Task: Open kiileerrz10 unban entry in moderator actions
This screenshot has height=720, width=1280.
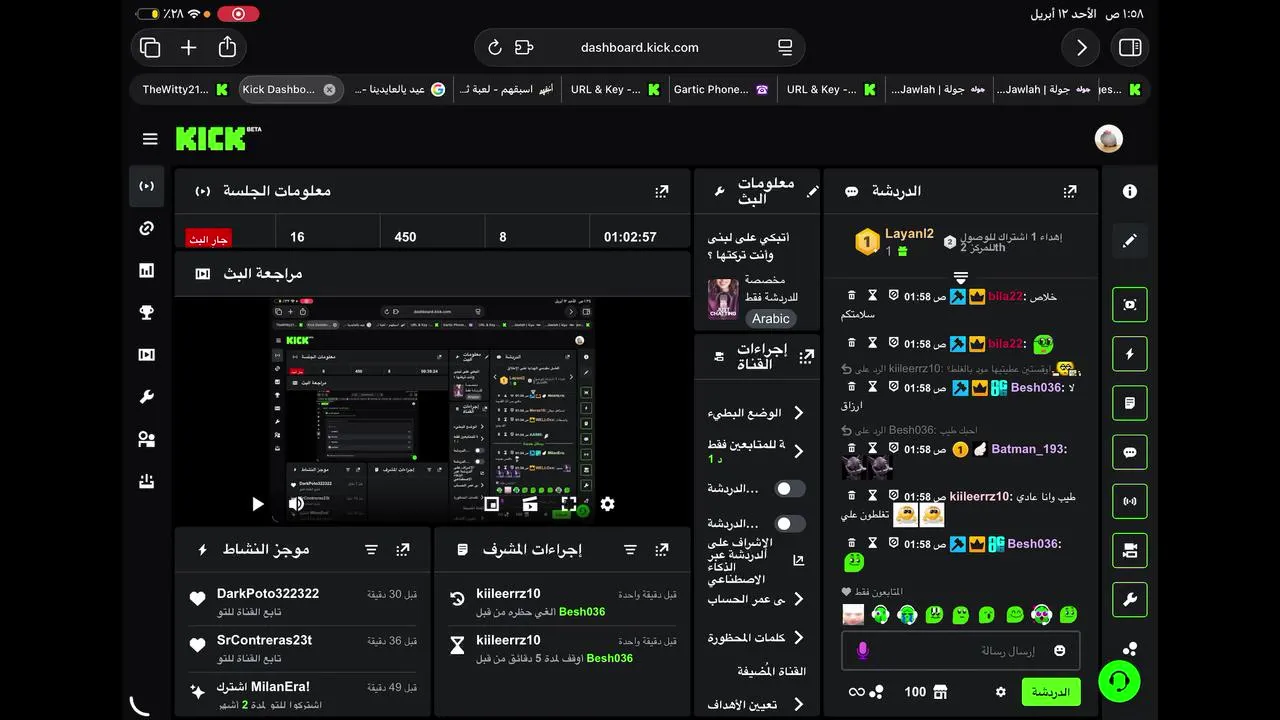Action: 562,602
